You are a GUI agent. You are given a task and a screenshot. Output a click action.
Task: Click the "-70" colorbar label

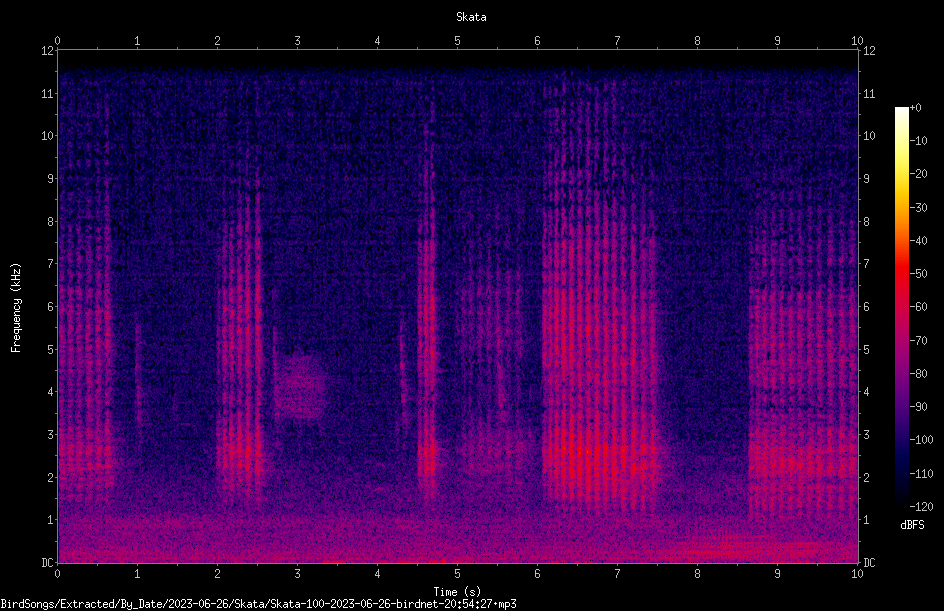click(x=918, y=341)
